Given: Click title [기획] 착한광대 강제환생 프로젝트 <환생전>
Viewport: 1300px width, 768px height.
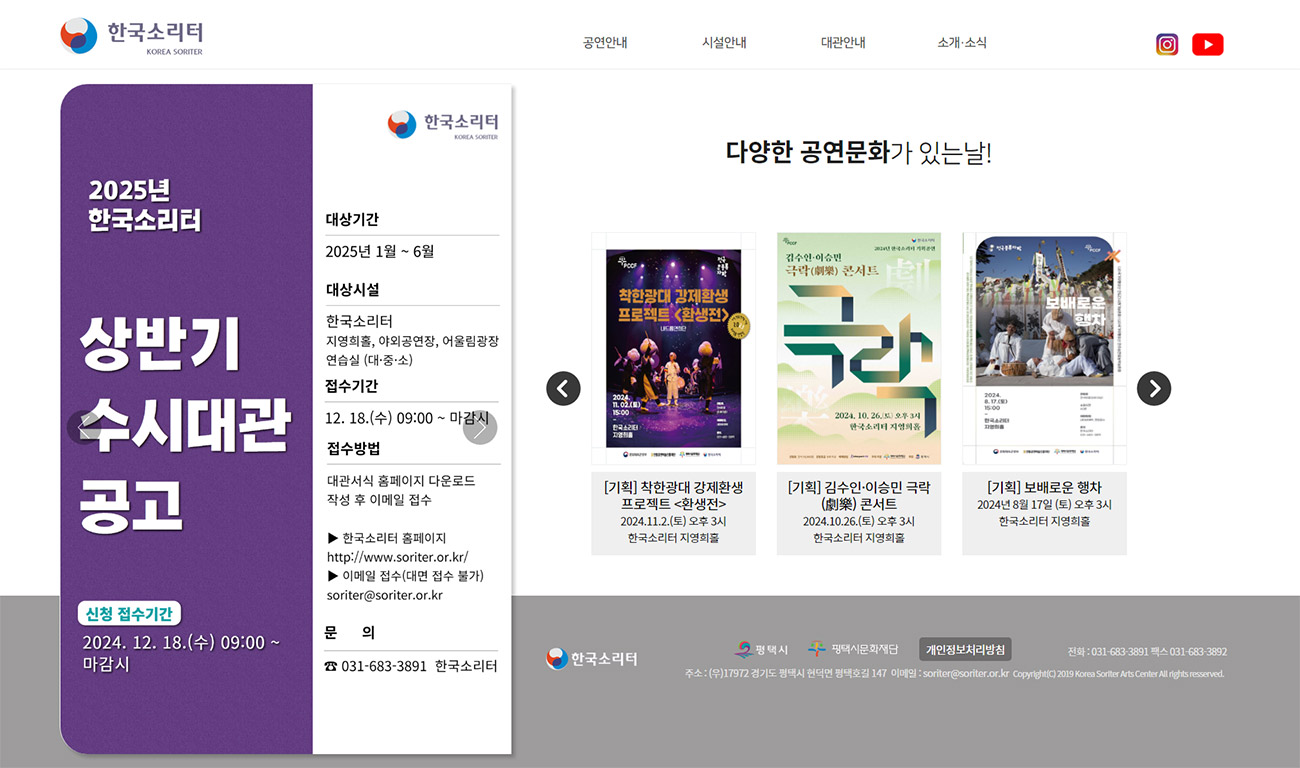Looking at the screenshot, I should (x=673, y=495).
